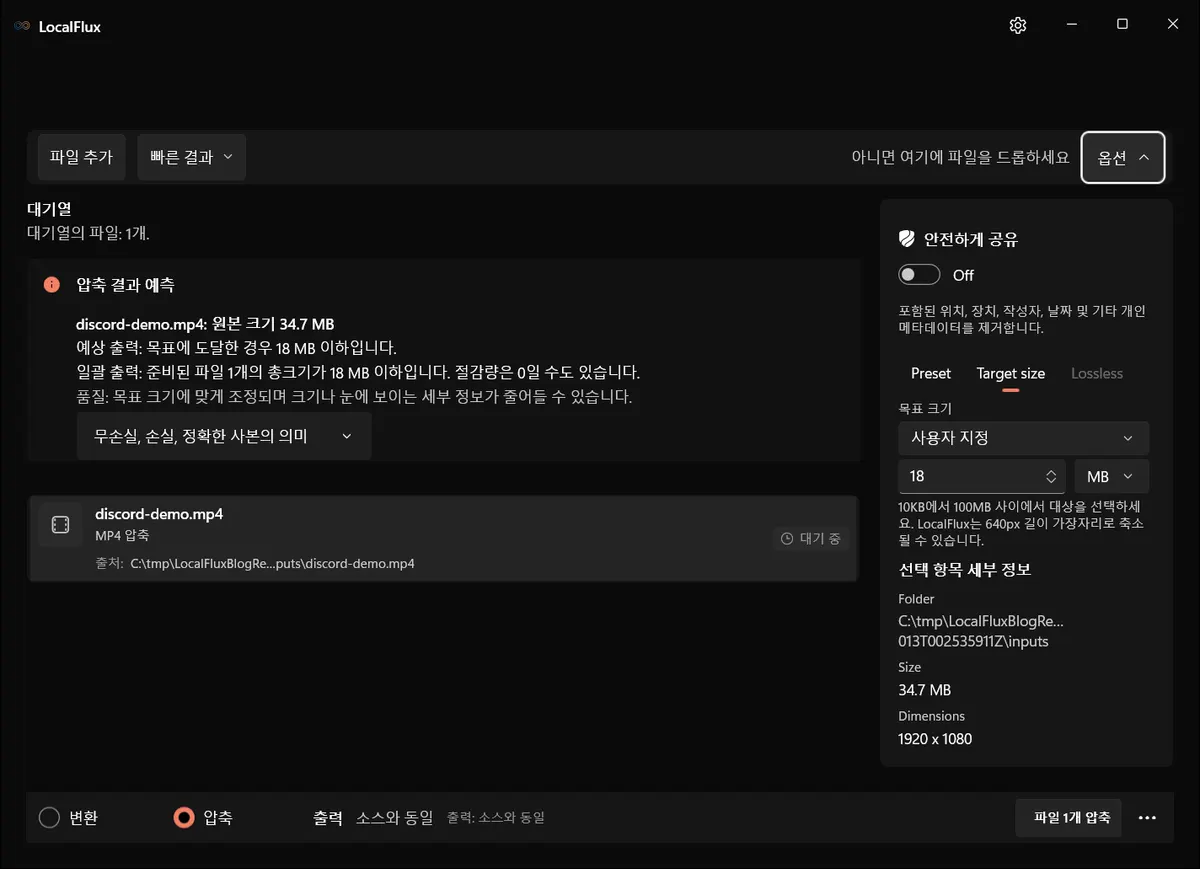
Task: Click the LocalFlux infinity logo icon
Action: click(22, 27)
